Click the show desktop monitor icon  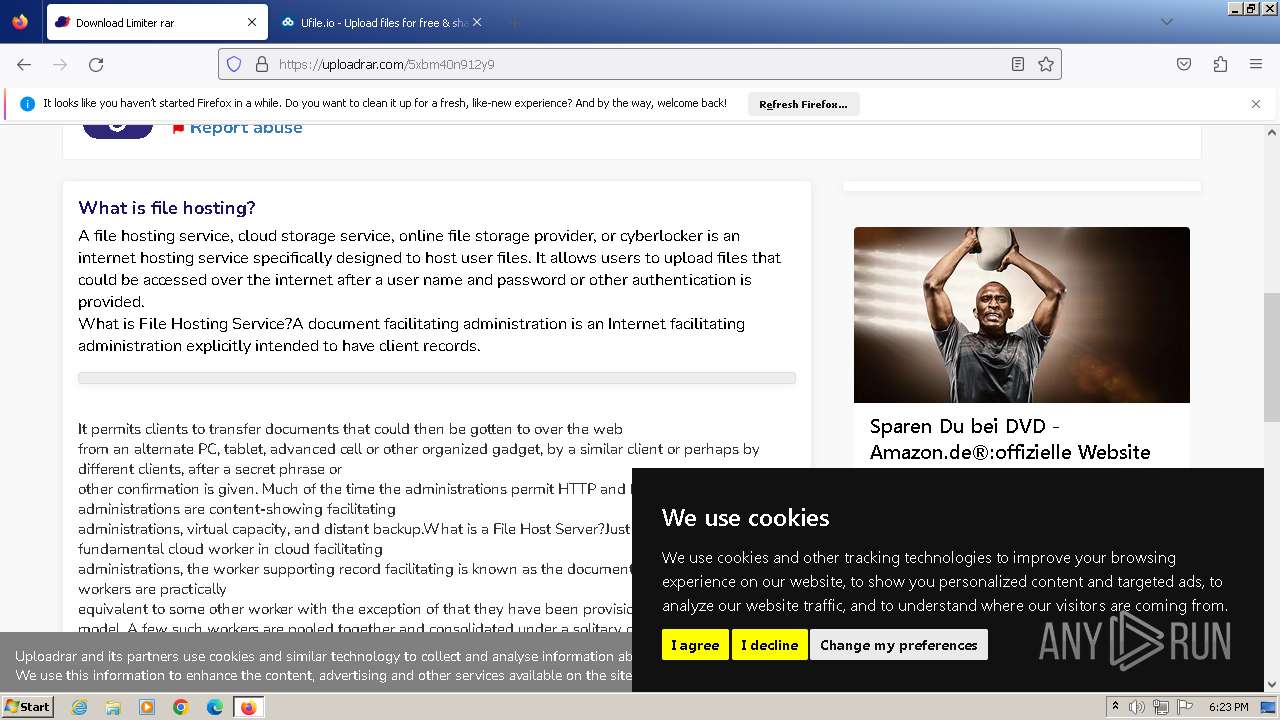(1268, 707)
